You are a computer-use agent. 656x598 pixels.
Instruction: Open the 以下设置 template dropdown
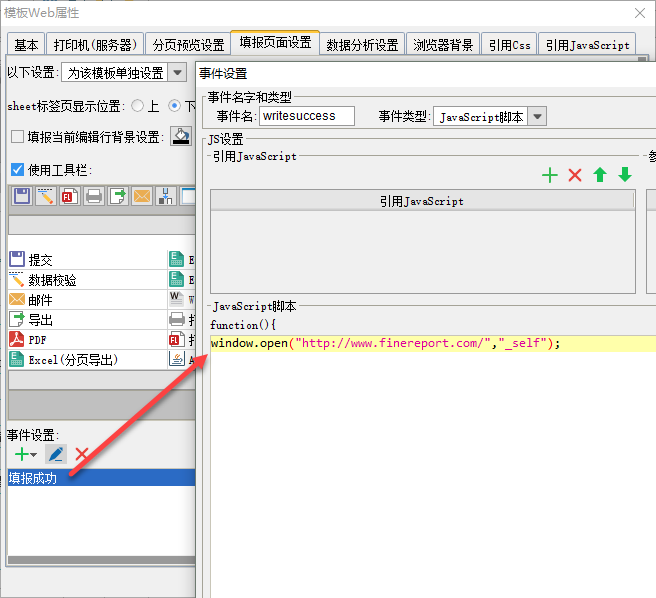pos(177,73)
